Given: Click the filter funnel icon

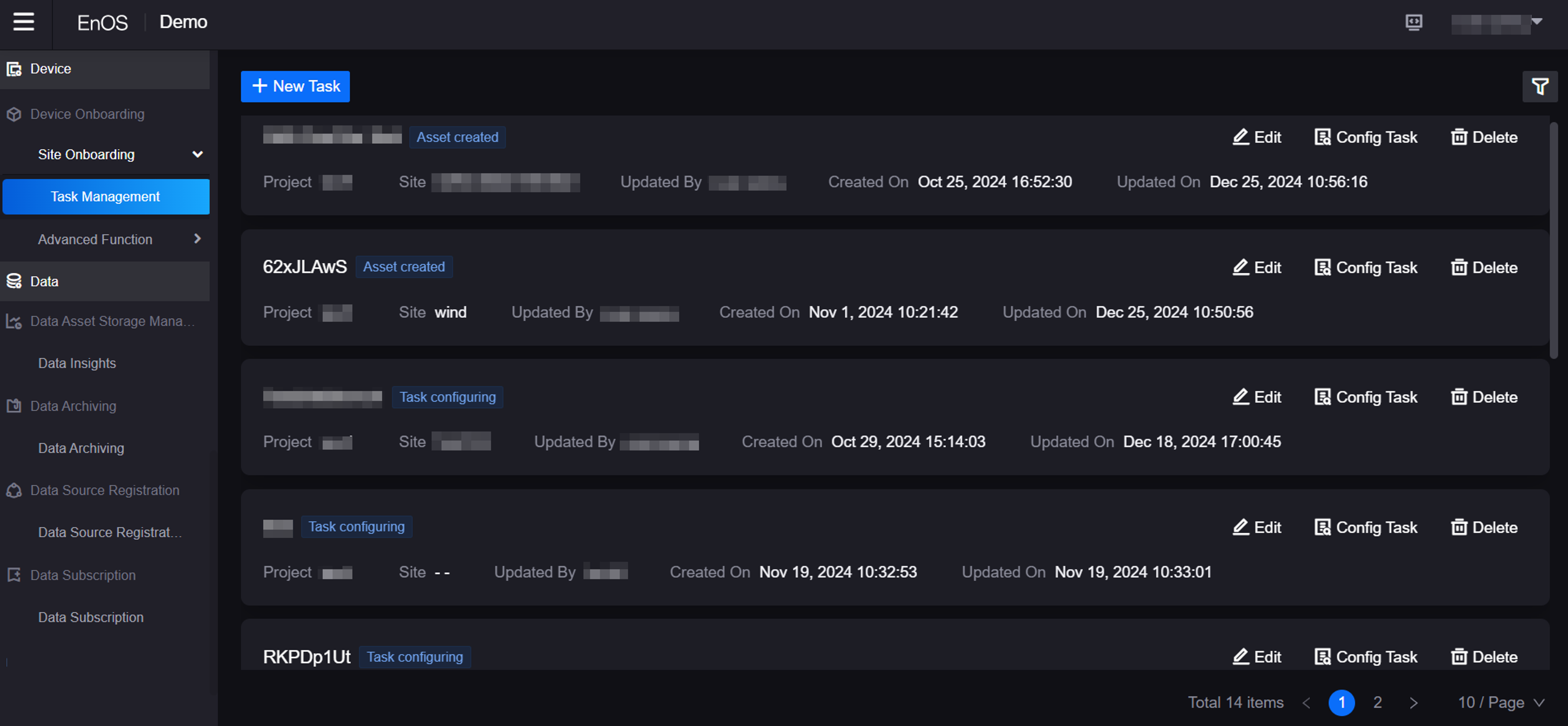Looking at the screenshot, I should pos(1539,86).
